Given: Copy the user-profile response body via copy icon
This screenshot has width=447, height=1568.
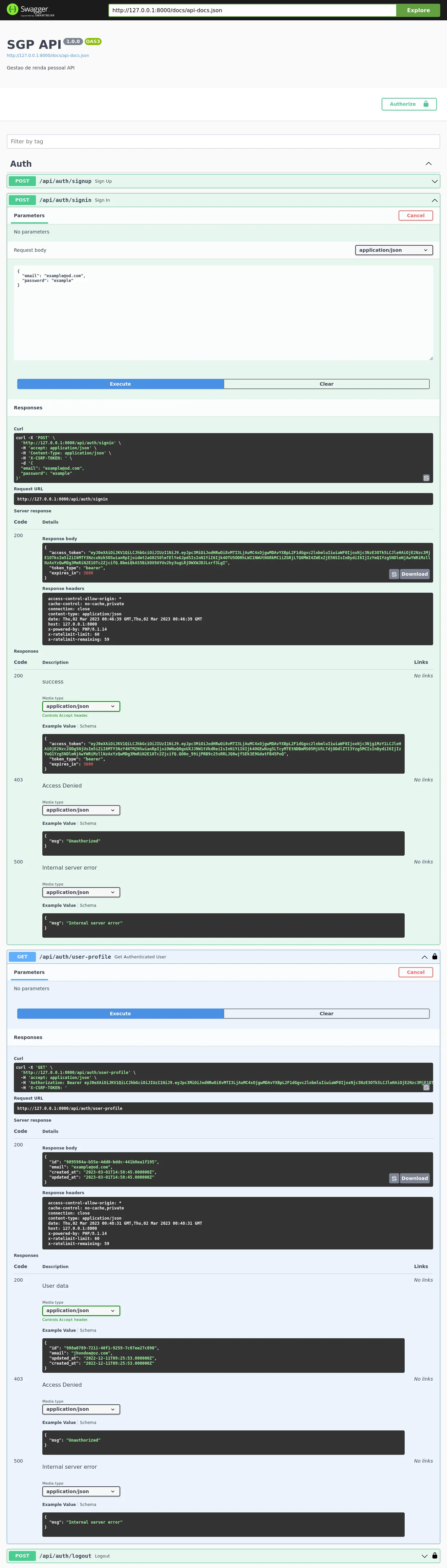Looking at the screenshot, I should coord(394,1178).
